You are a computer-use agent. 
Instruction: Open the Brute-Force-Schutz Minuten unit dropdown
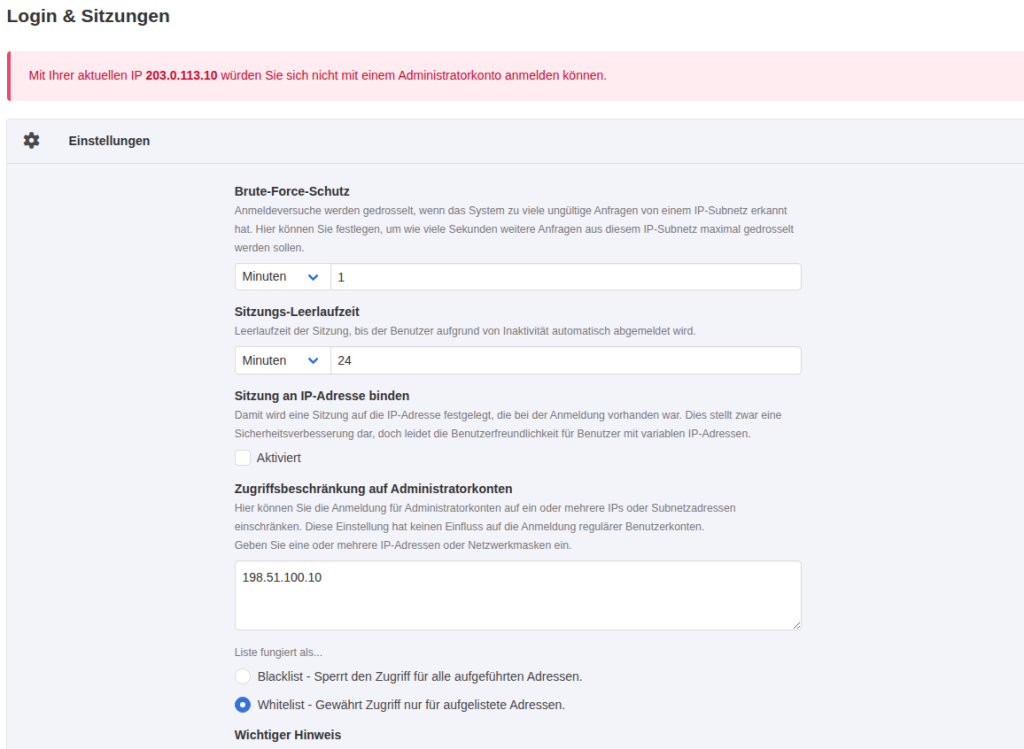click(x=283, y=277)
